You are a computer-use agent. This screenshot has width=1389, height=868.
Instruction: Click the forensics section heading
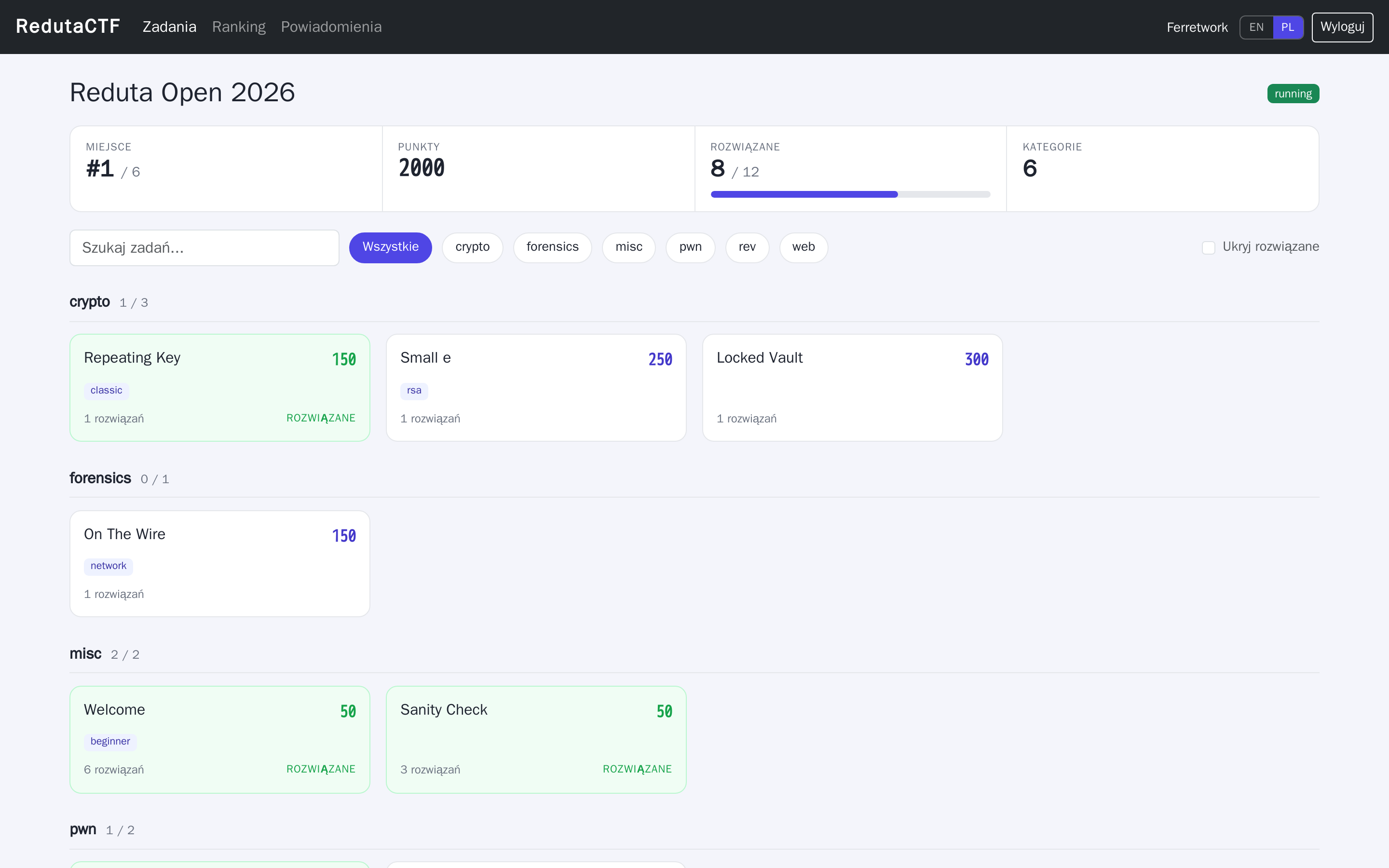pyautogui.click(x=100, y=478)
